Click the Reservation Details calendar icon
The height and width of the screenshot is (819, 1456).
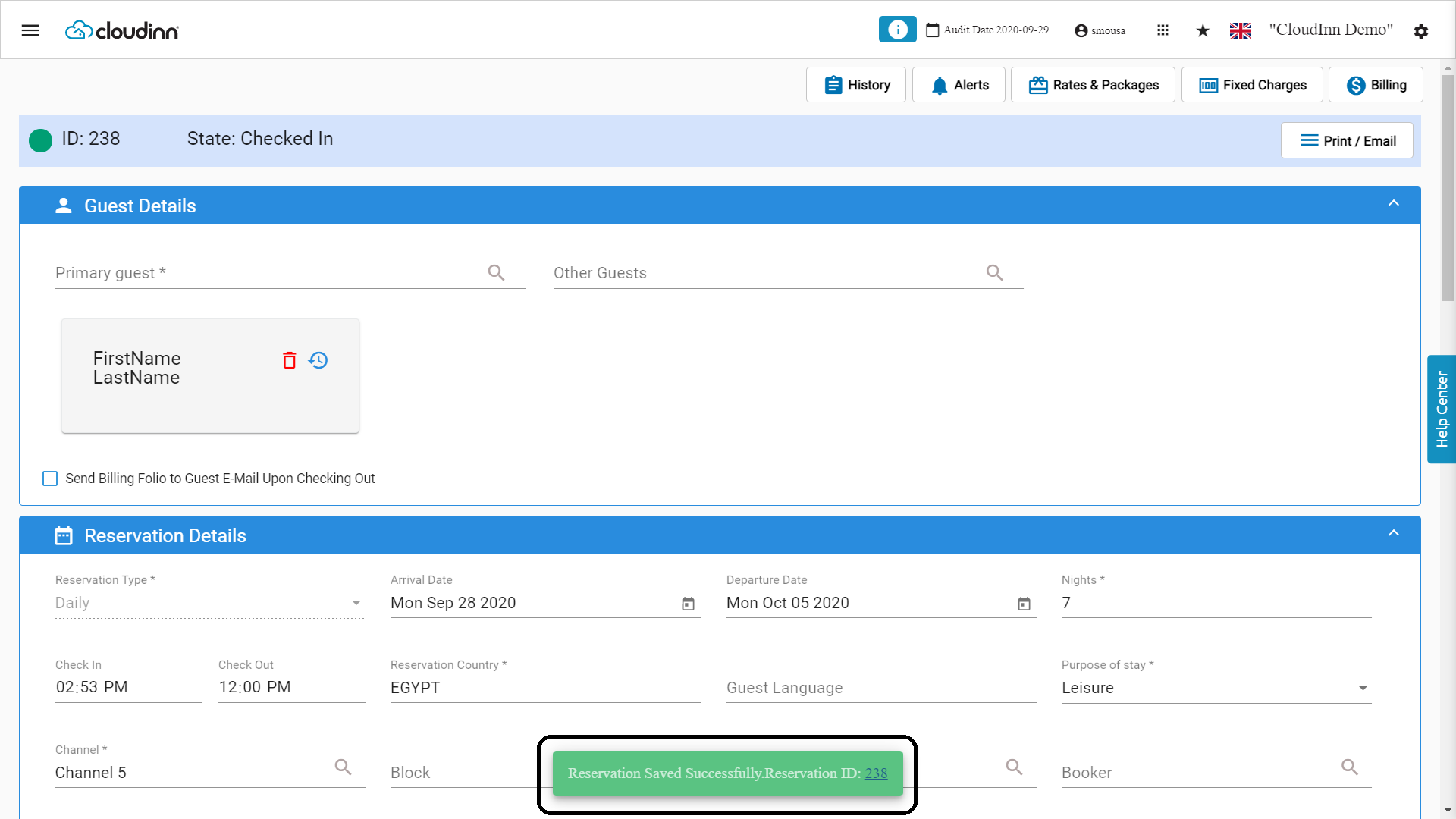click(64, 536)
